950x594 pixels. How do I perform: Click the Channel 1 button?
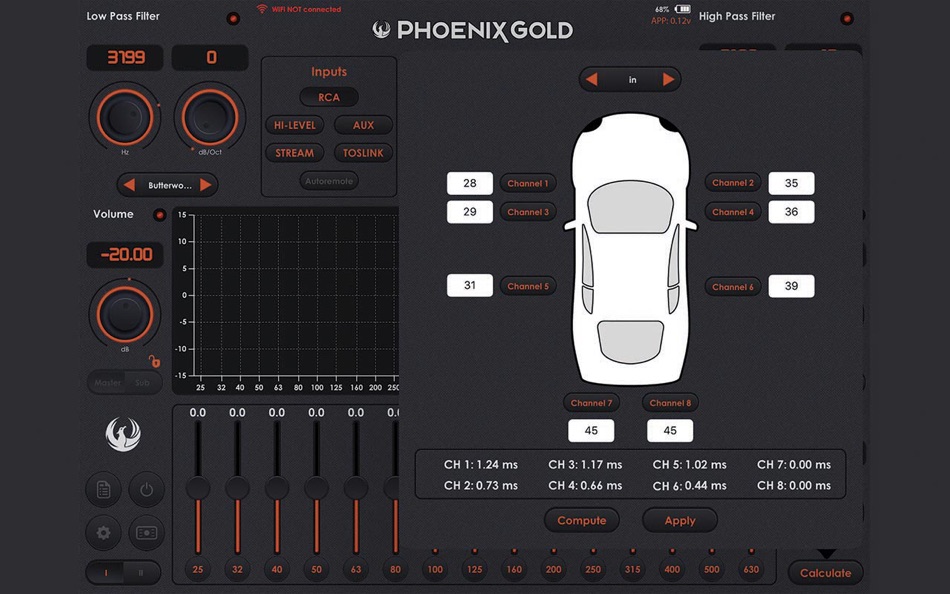528,183
